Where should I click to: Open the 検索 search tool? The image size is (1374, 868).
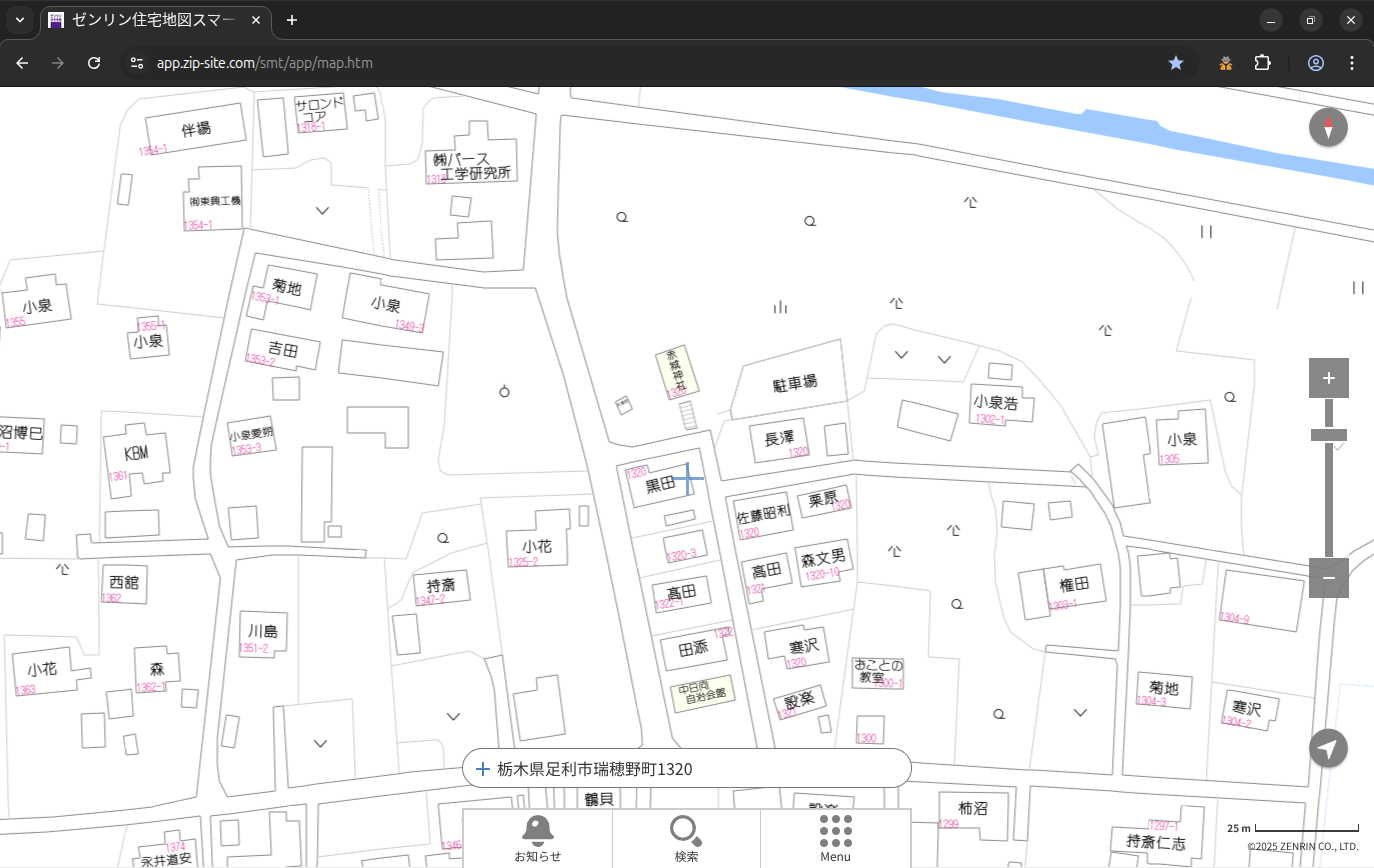[x=686, y=838]
